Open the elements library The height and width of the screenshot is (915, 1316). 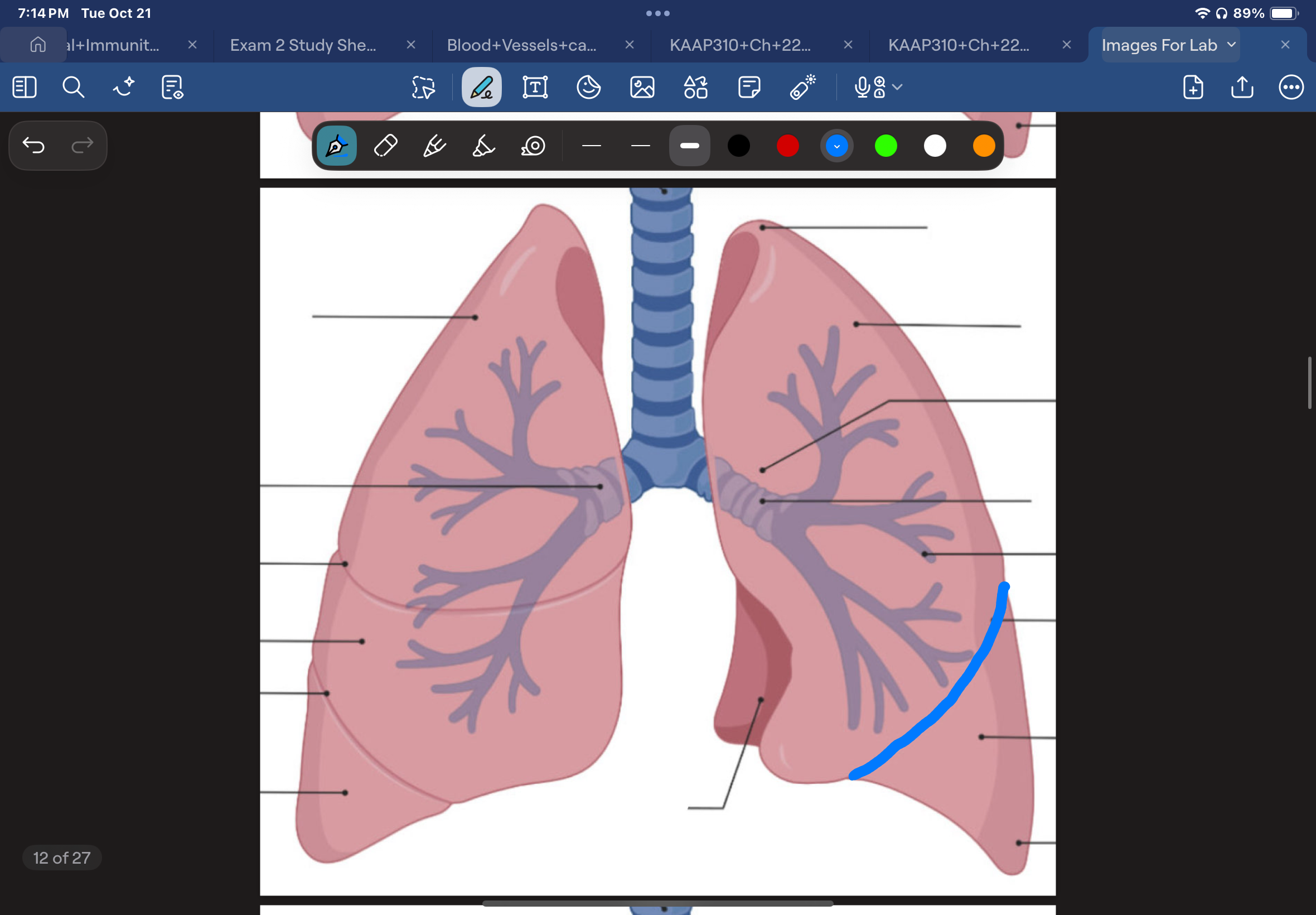pos(695,87)
